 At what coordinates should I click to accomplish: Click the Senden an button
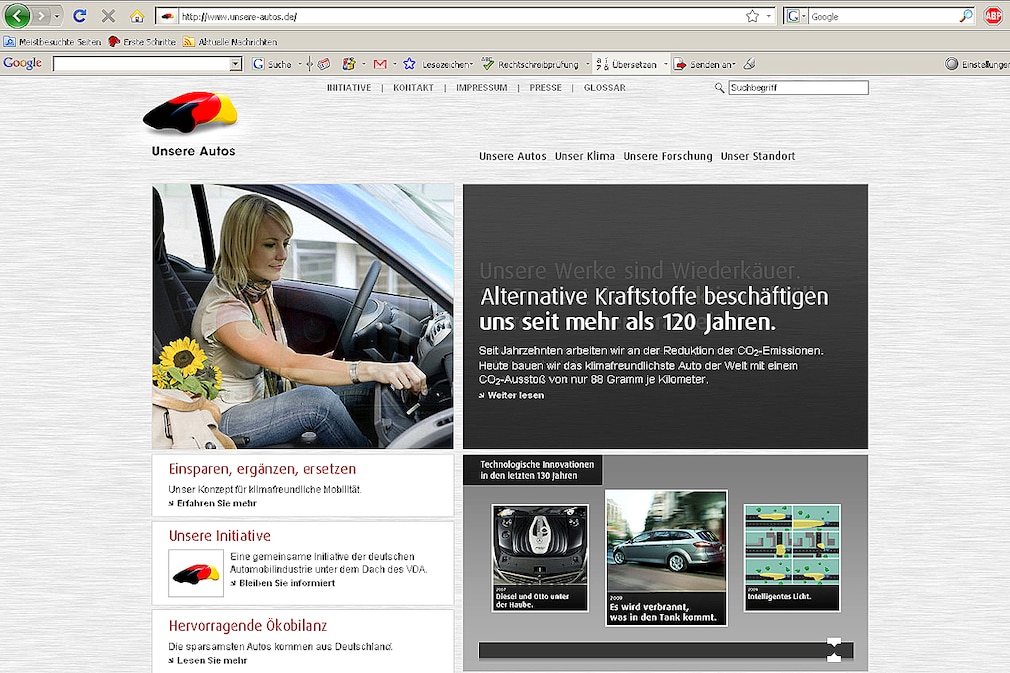[705, 64]
